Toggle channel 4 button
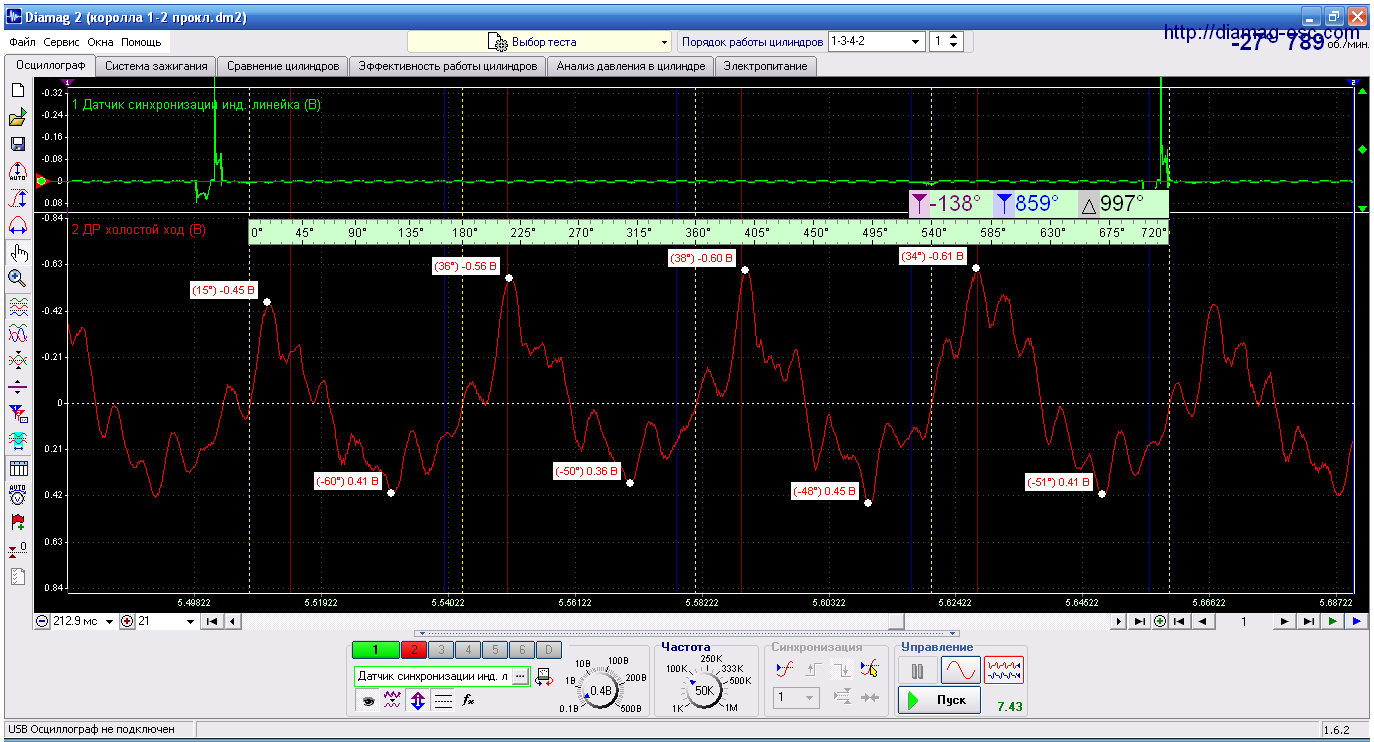The width and height of the screenshot is (1374, 742). pyautogui.click(x=467, y=650)
